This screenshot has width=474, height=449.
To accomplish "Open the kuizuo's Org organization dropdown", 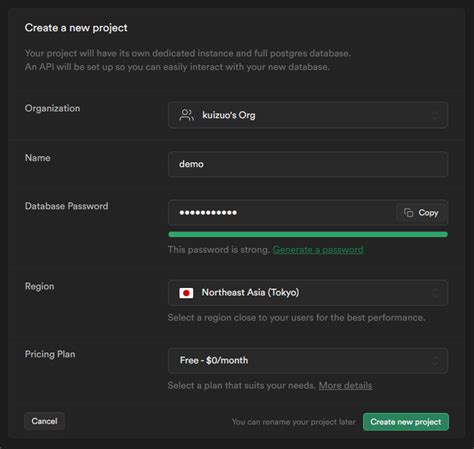I will click(308, 115).
